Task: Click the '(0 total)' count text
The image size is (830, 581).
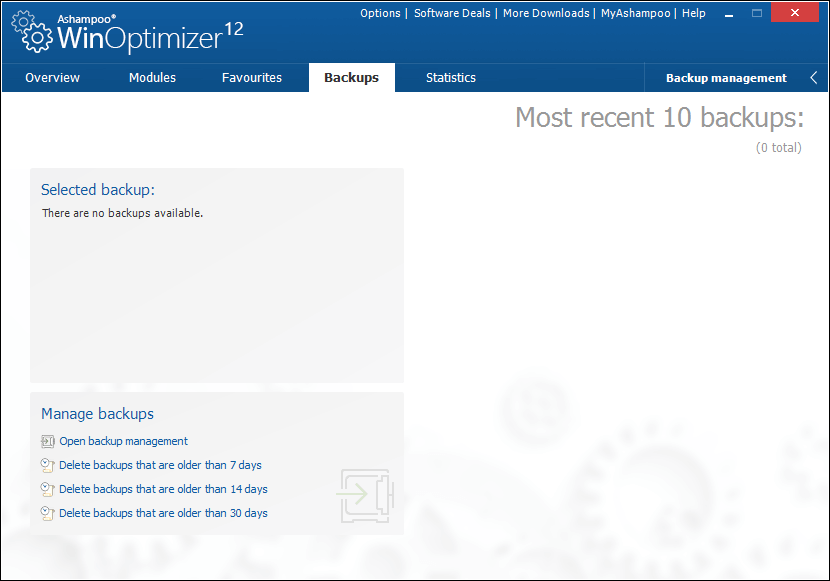Action: [779, 148]
